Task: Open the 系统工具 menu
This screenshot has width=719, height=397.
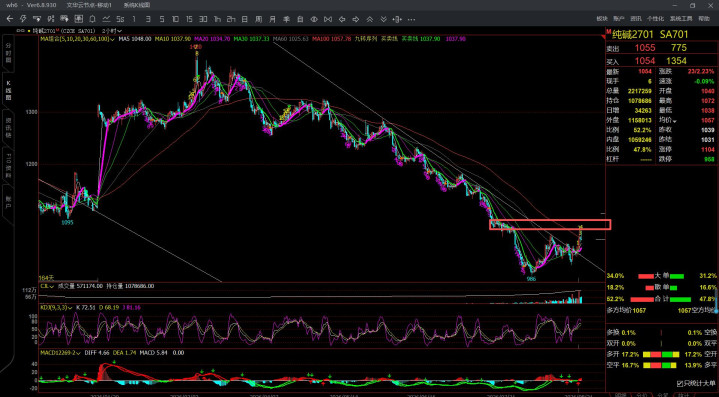Action: click(681, 19)
